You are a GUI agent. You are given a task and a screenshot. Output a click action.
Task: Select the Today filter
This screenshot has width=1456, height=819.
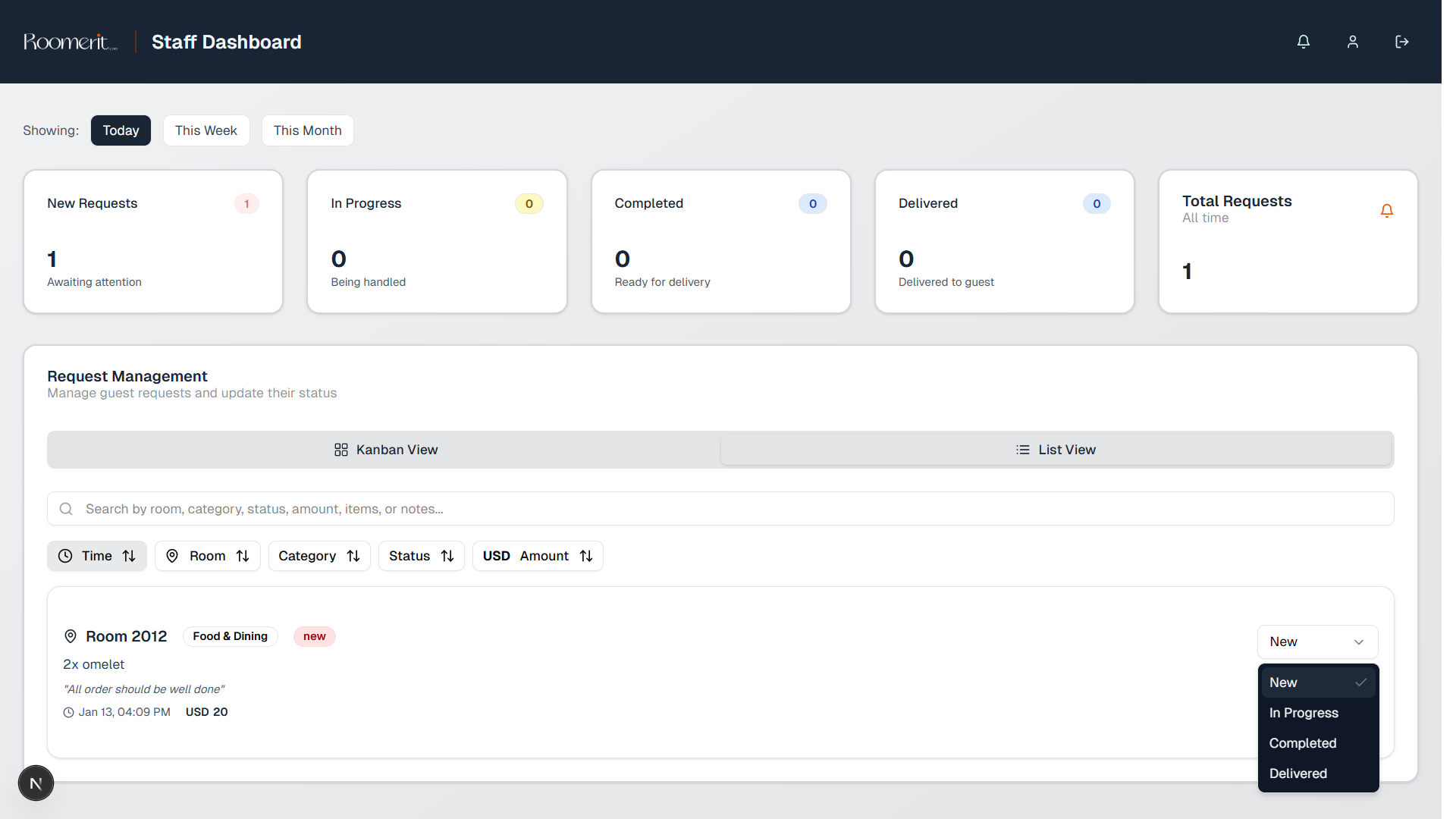tap(121, 130)
